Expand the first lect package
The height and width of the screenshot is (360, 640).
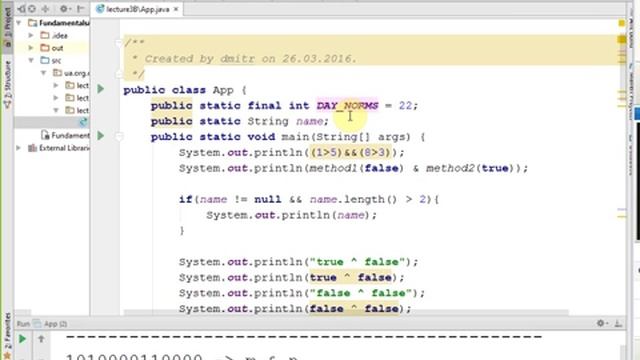pyautogui.click(x=56, y=85)
